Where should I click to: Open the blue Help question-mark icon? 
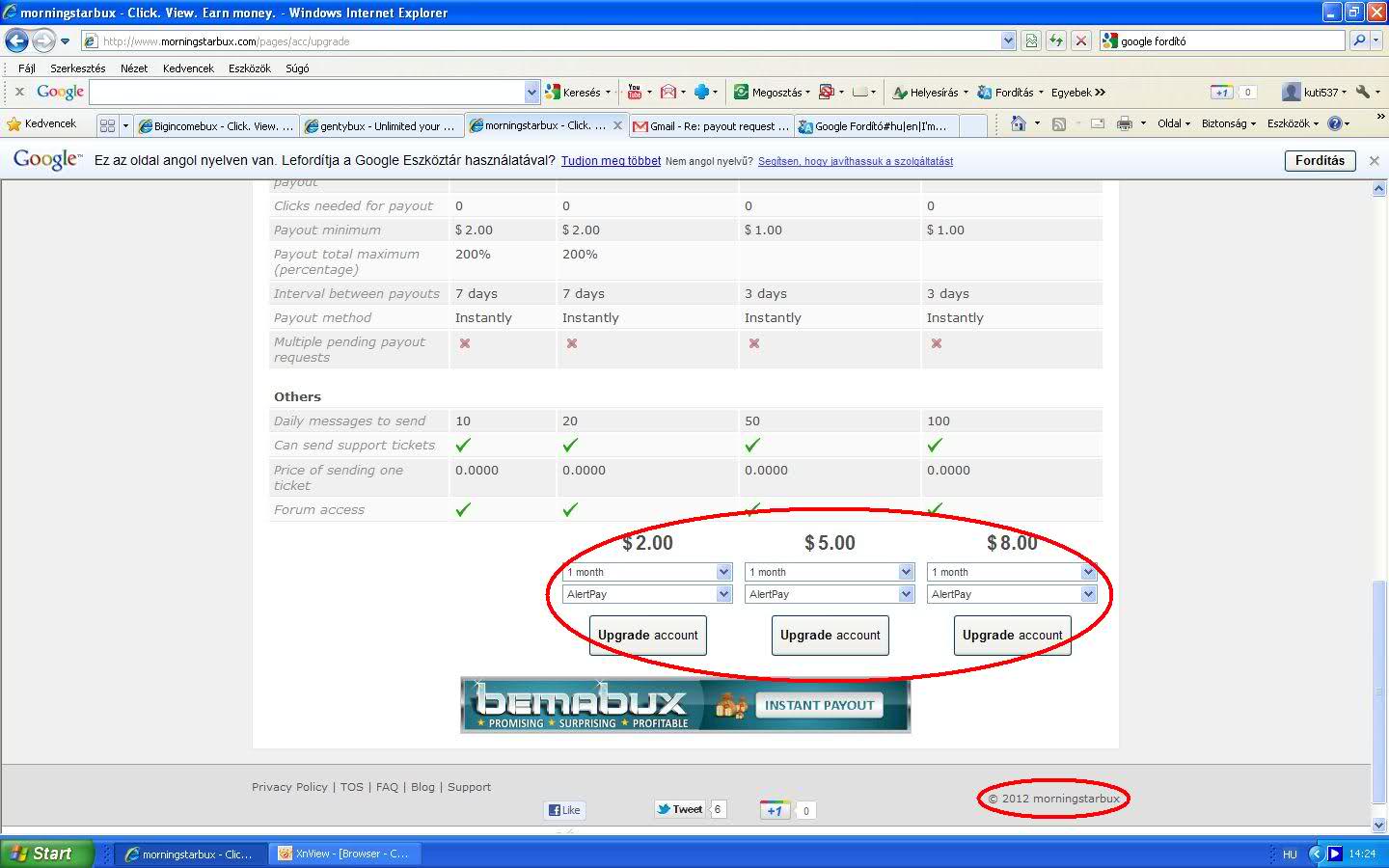coord(1335,123)
